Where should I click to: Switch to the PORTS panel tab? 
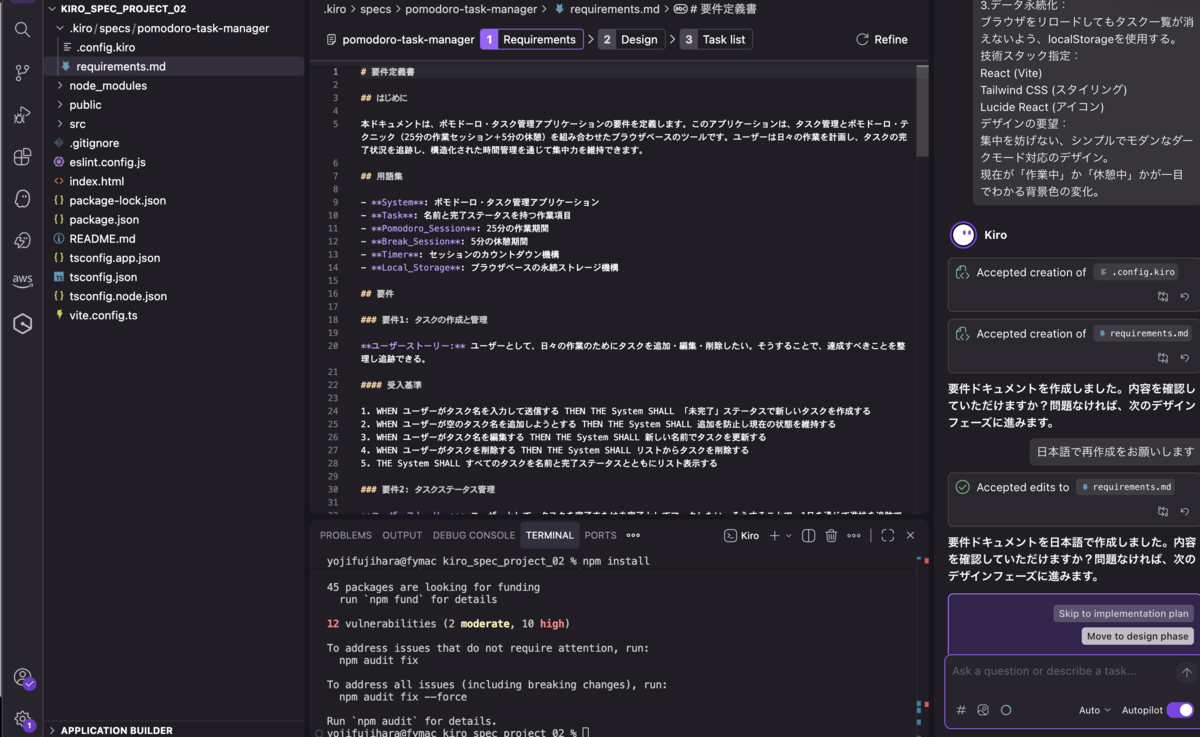tap(601, 536)
